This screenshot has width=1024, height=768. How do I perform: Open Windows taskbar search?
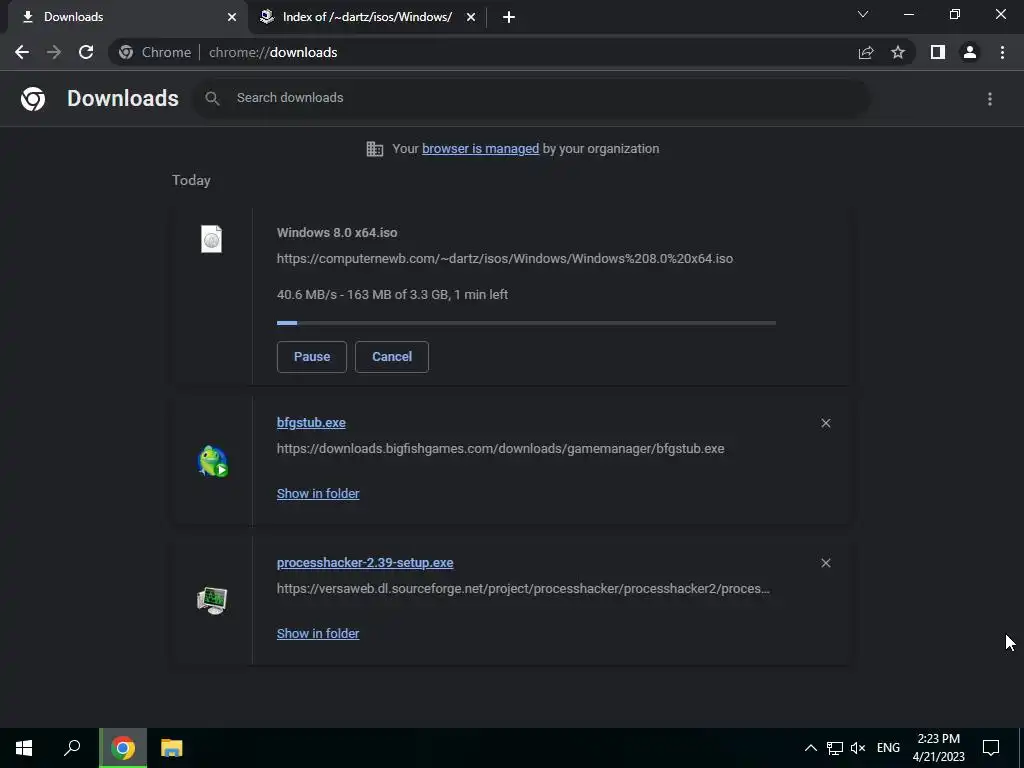[x=72, y=748]
